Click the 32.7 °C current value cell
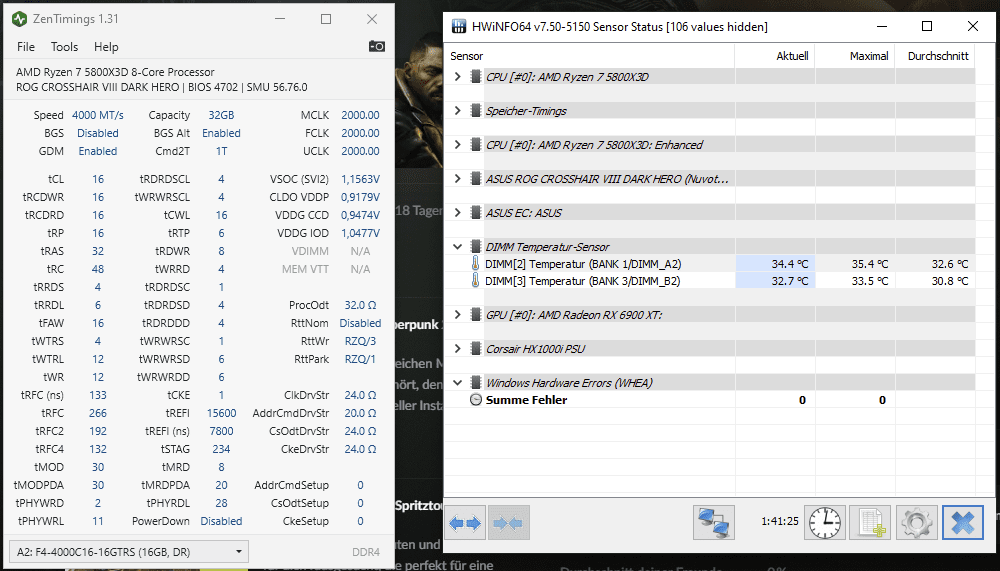 (x=775, y=281)
